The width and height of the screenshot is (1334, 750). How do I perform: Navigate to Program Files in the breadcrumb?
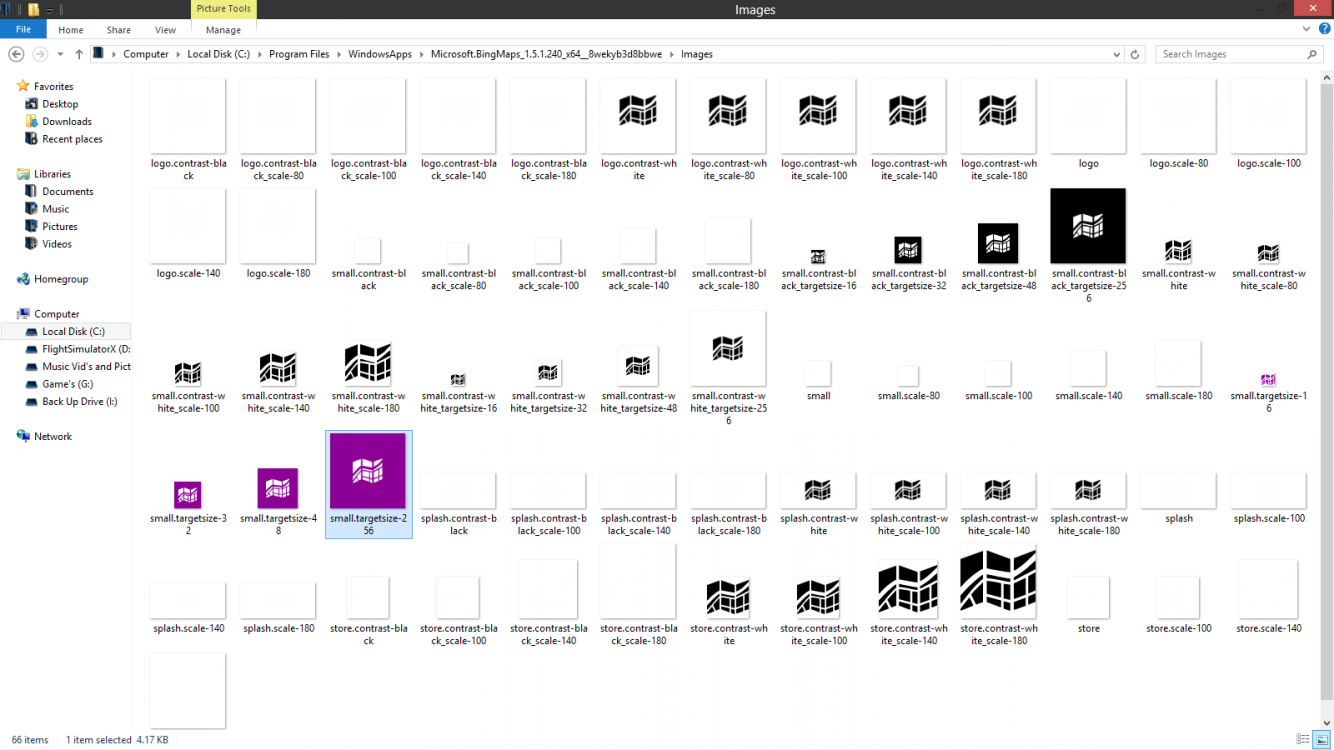[x=299, y=54]
